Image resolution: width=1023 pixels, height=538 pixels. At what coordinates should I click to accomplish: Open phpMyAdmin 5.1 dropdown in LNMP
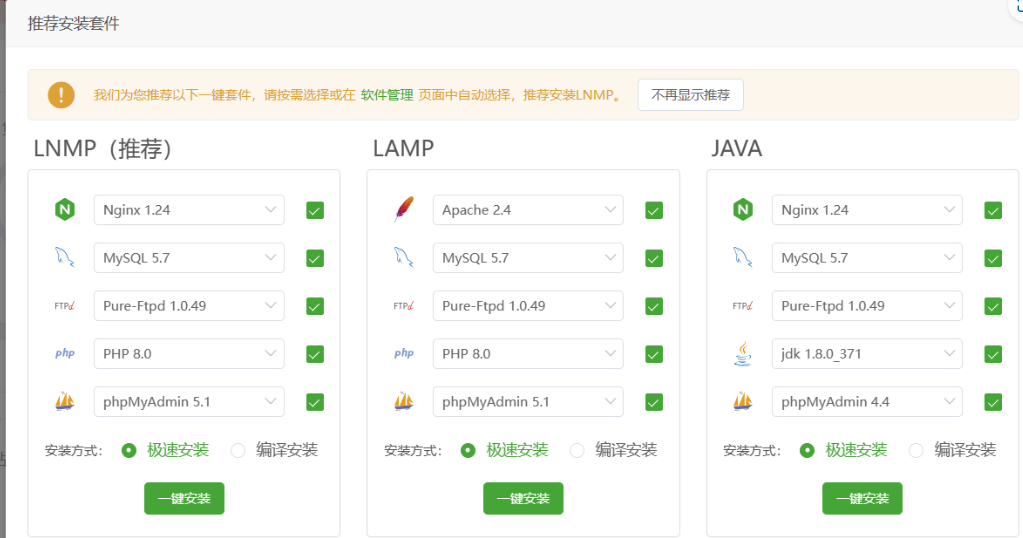[189, 401]
